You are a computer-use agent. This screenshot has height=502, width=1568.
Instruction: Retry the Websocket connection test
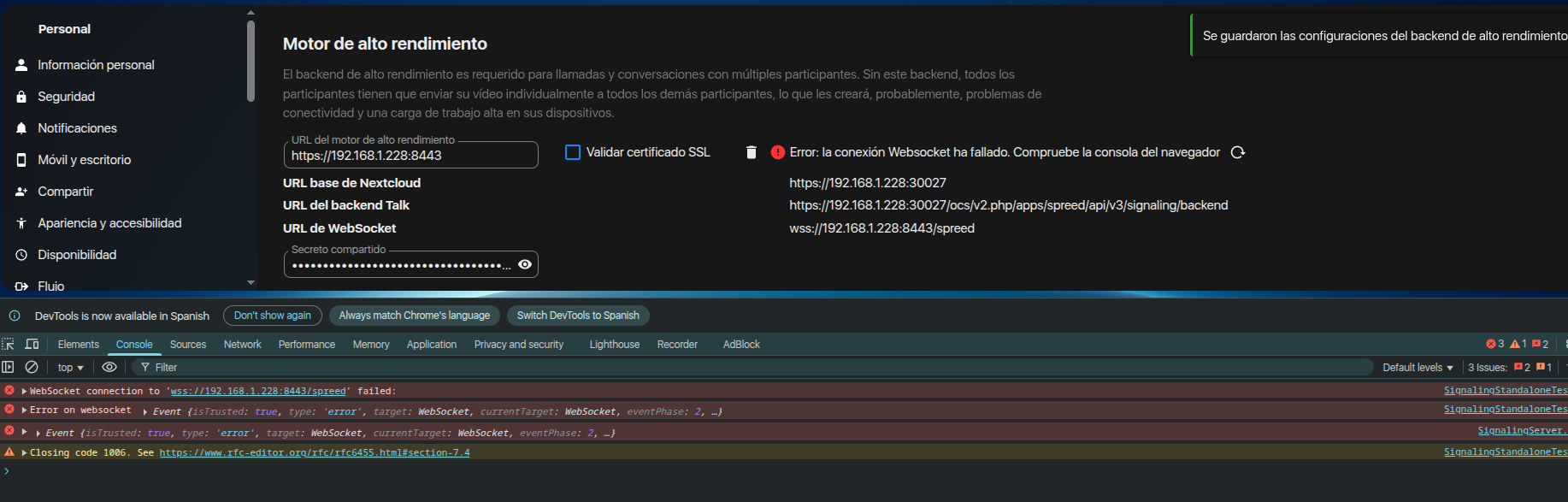click(1237, 152)
